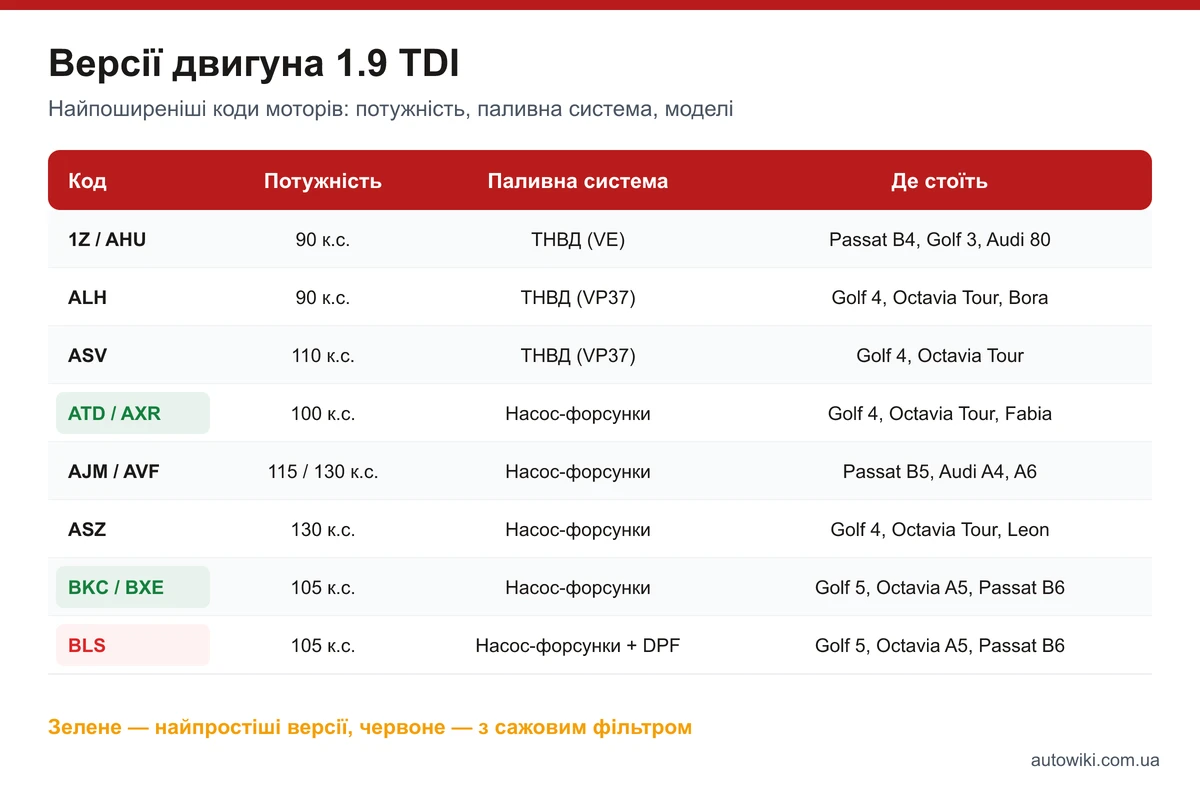1200x790 pixels.
Task: Select the red 'BLS' code badge
Action: point(133,645)
